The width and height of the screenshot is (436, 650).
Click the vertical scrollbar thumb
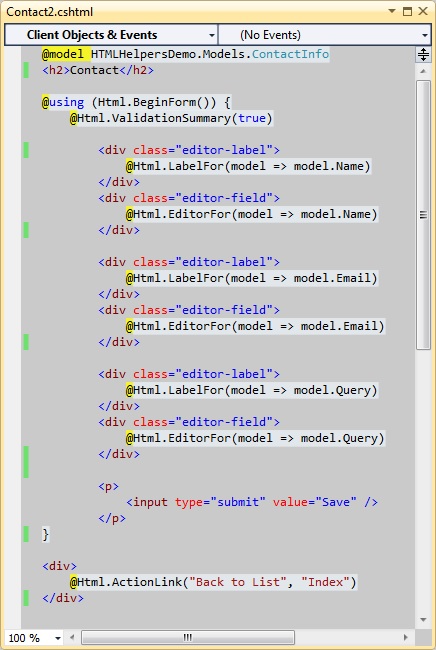click(423, 215)
